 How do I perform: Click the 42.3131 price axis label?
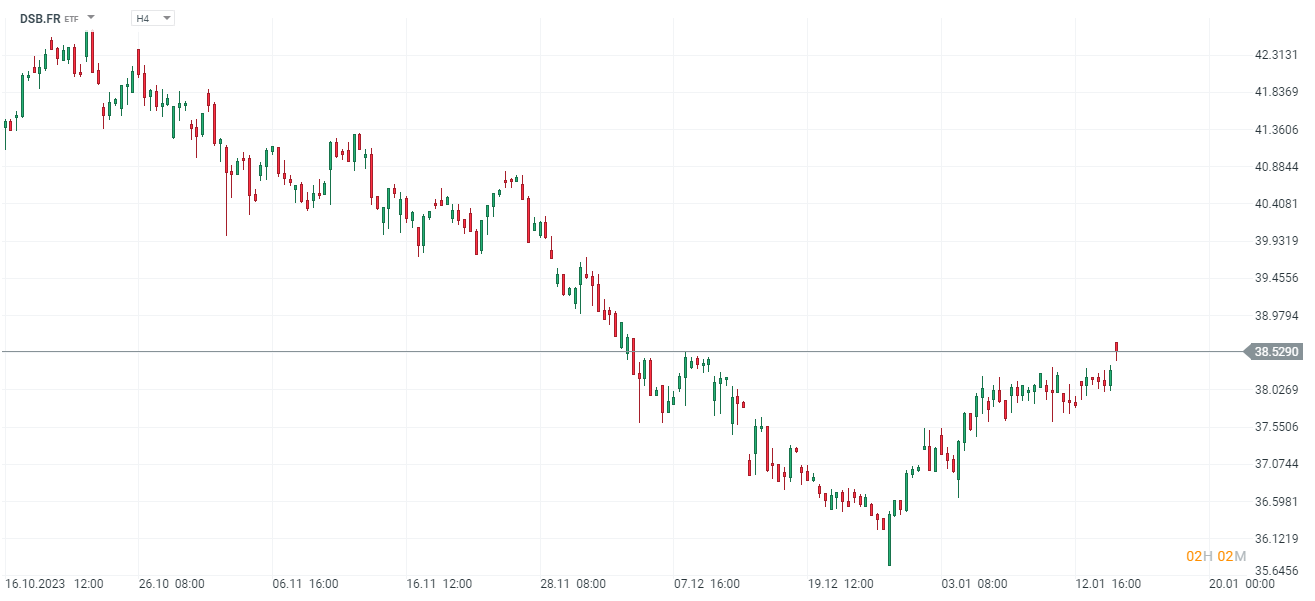point(1276,55)
